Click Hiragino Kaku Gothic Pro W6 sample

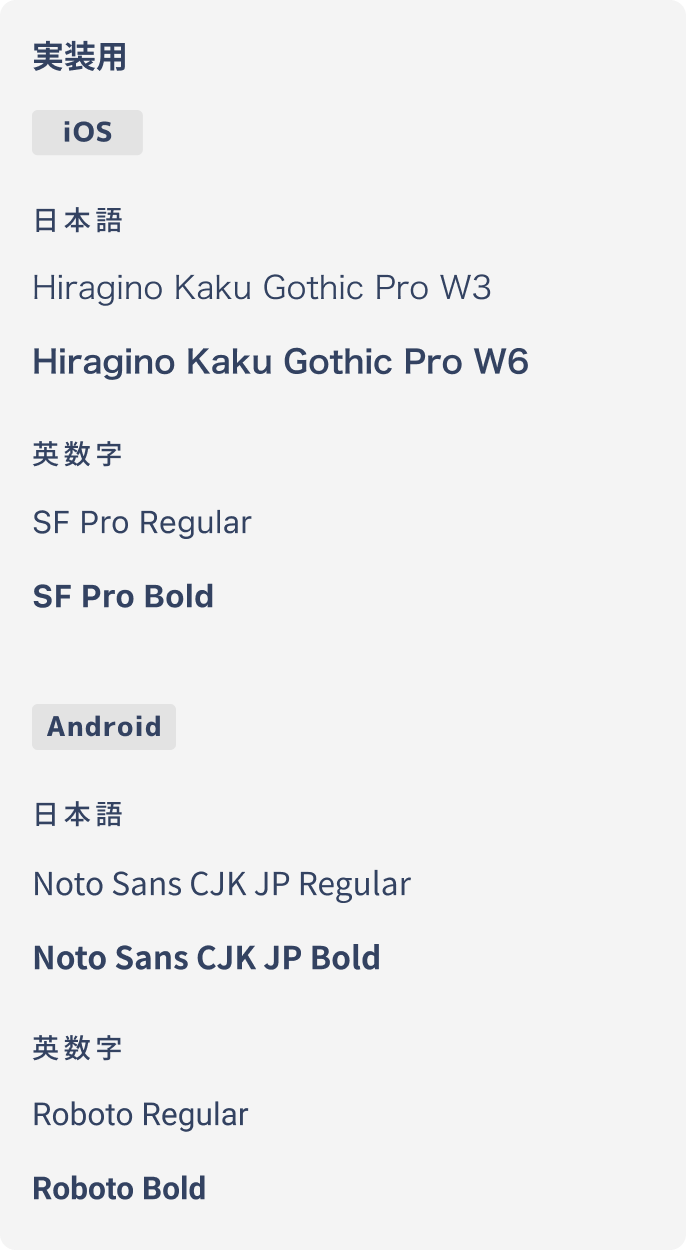[280, 362]
